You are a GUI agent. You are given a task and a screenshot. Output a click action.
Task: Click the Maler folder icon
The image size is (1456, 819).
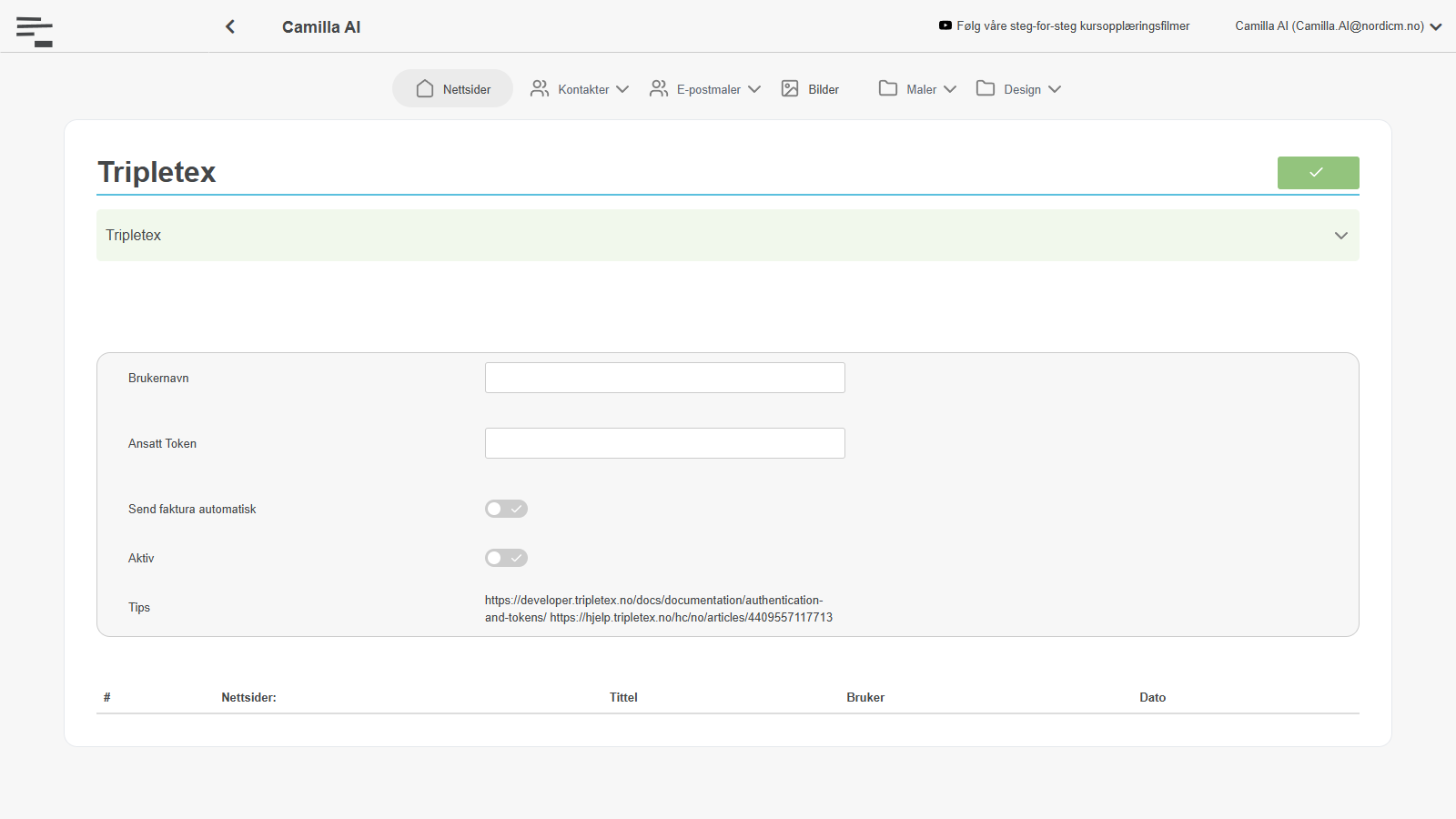[x=888, y=88]
